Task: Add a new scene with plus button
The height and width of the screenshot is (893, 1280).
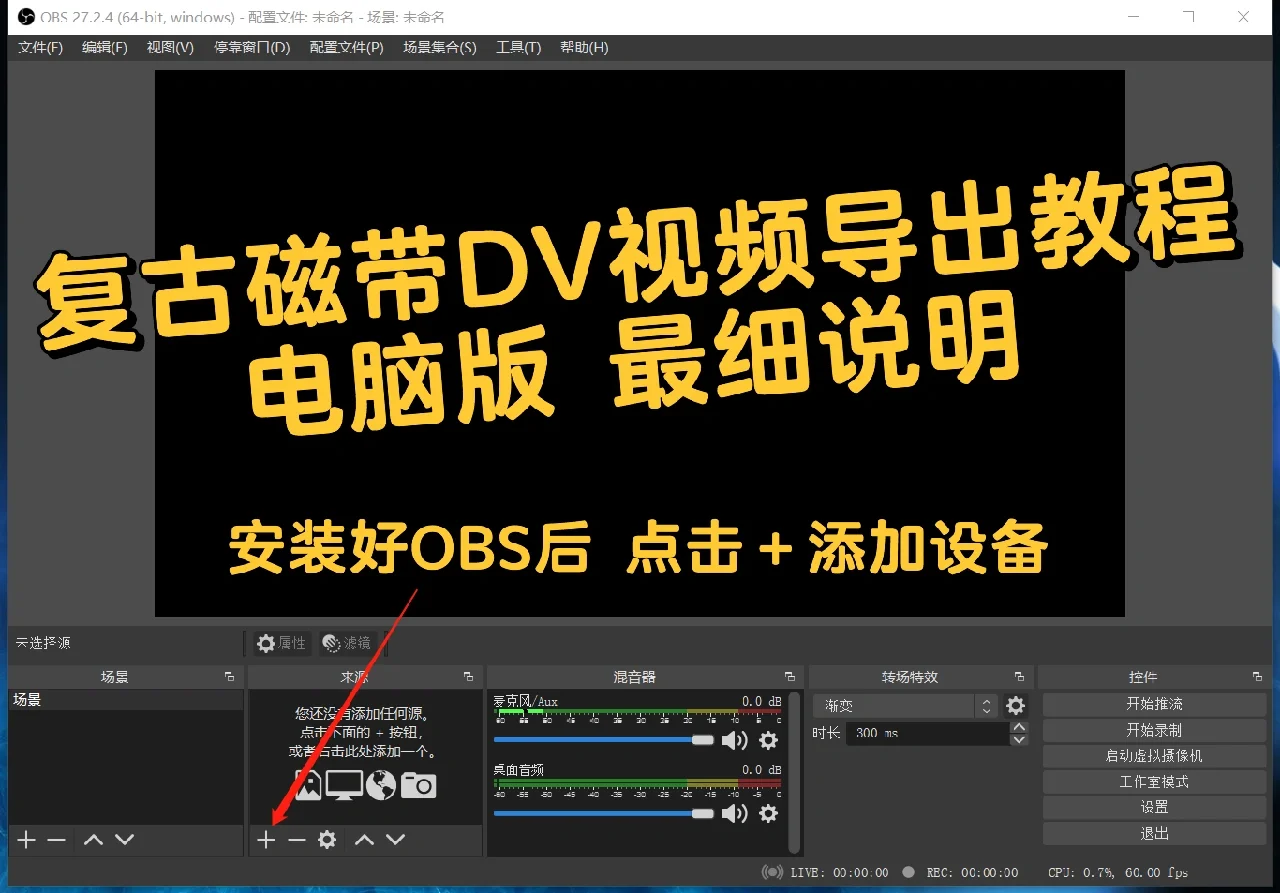Action: (27, 840)
